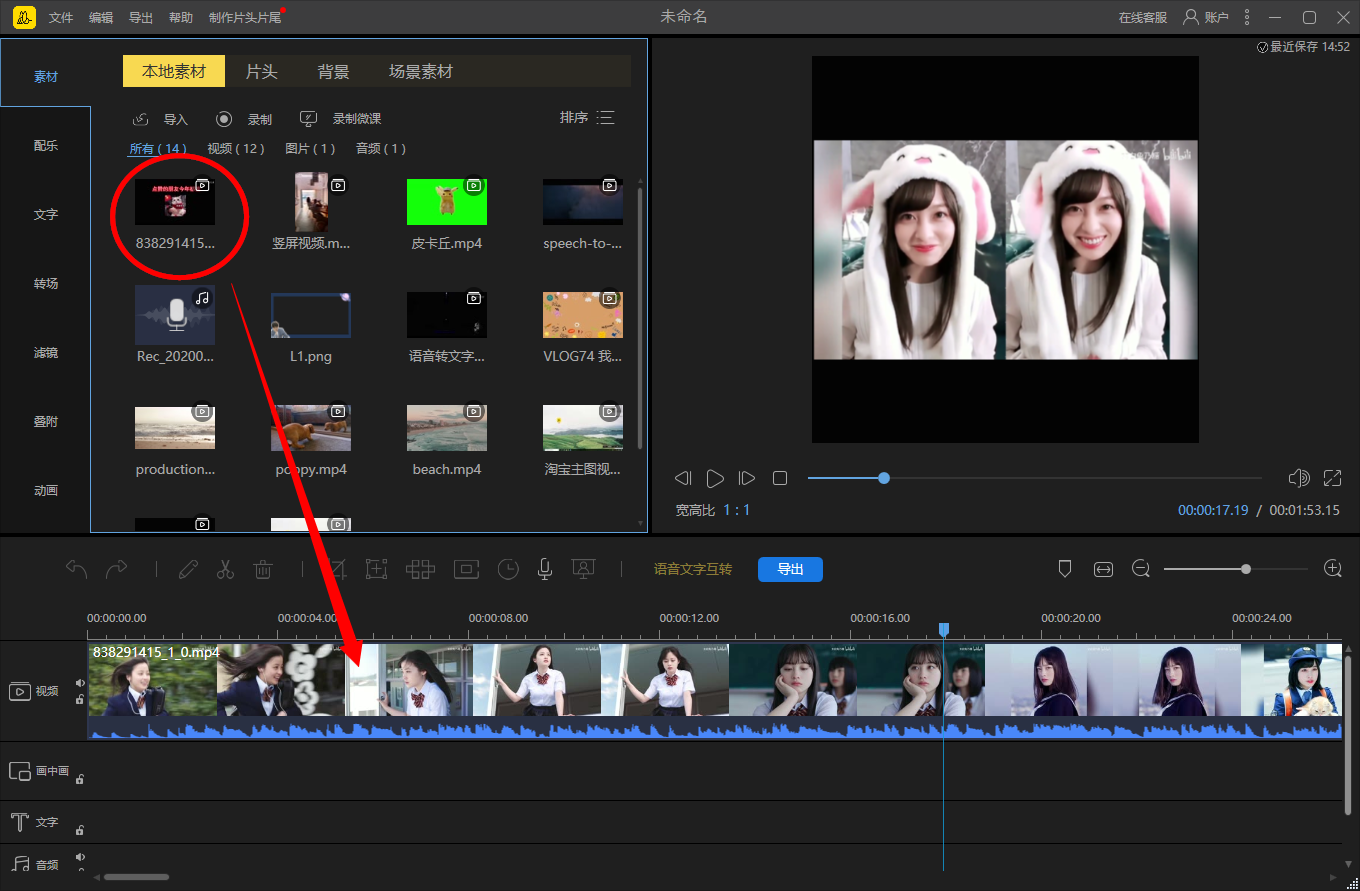Click the microphone voiceover icon

click(545, 569)
